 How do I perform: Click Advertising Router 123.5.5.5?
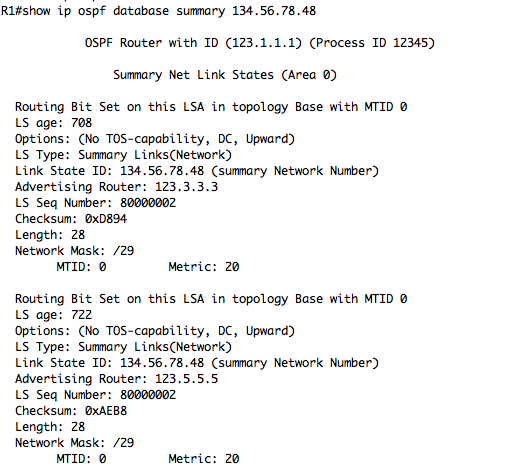click(116, 379)
